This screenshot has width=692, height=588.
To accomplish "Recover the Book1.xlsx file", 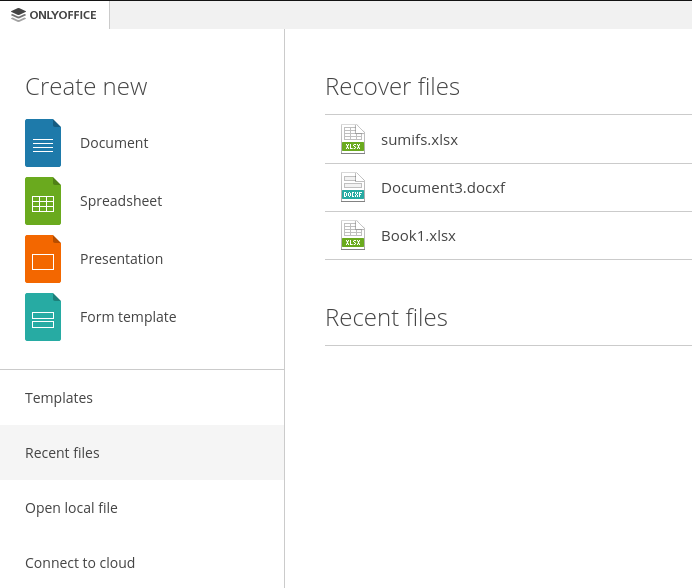I will coord(508,235).
